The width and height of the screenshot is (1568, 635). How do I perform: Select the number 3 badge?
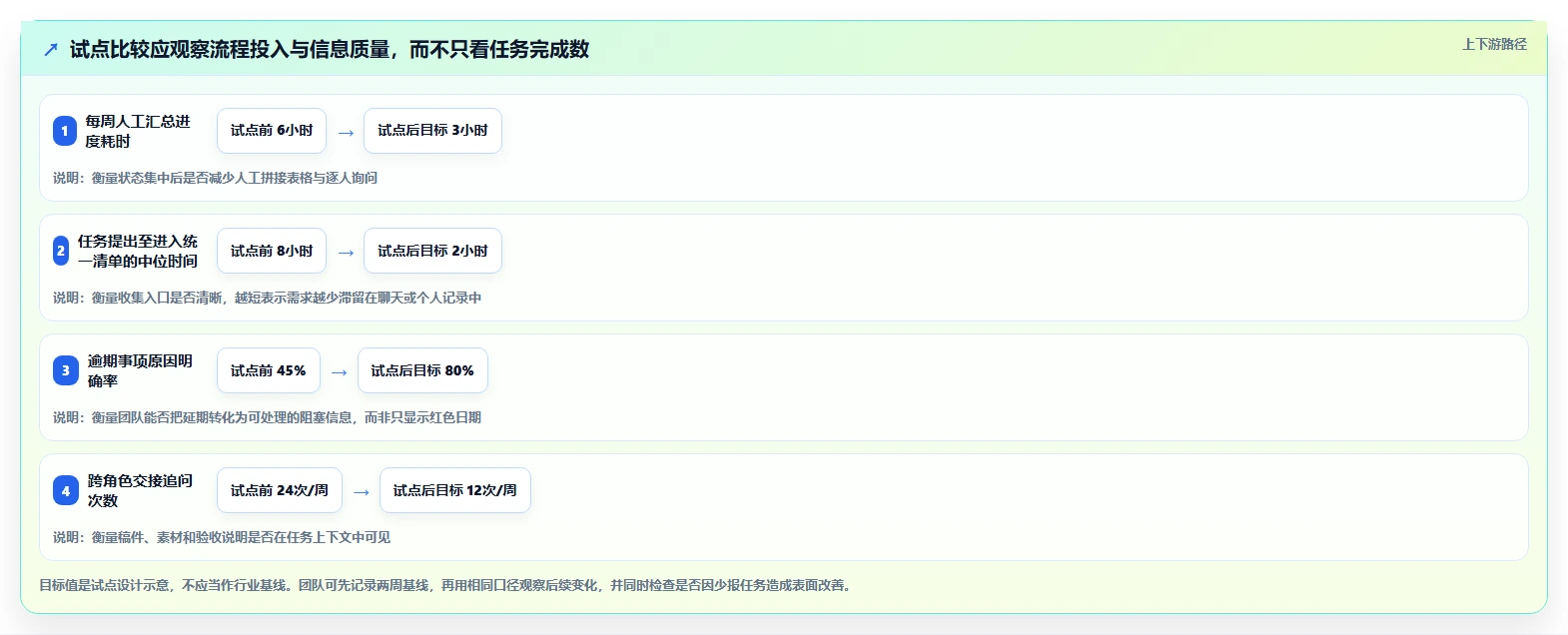66,370
